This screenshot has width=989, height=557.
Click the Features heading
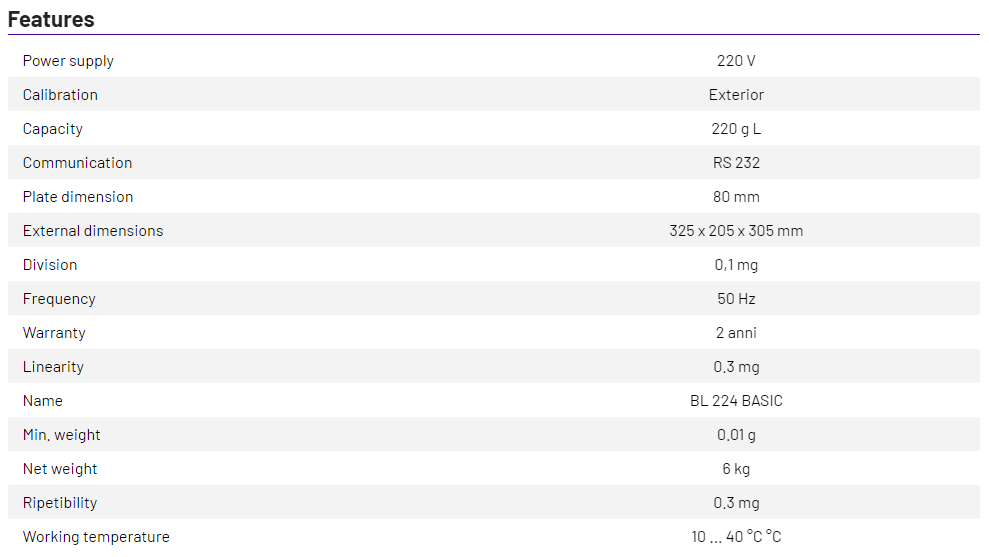[51, 19]
